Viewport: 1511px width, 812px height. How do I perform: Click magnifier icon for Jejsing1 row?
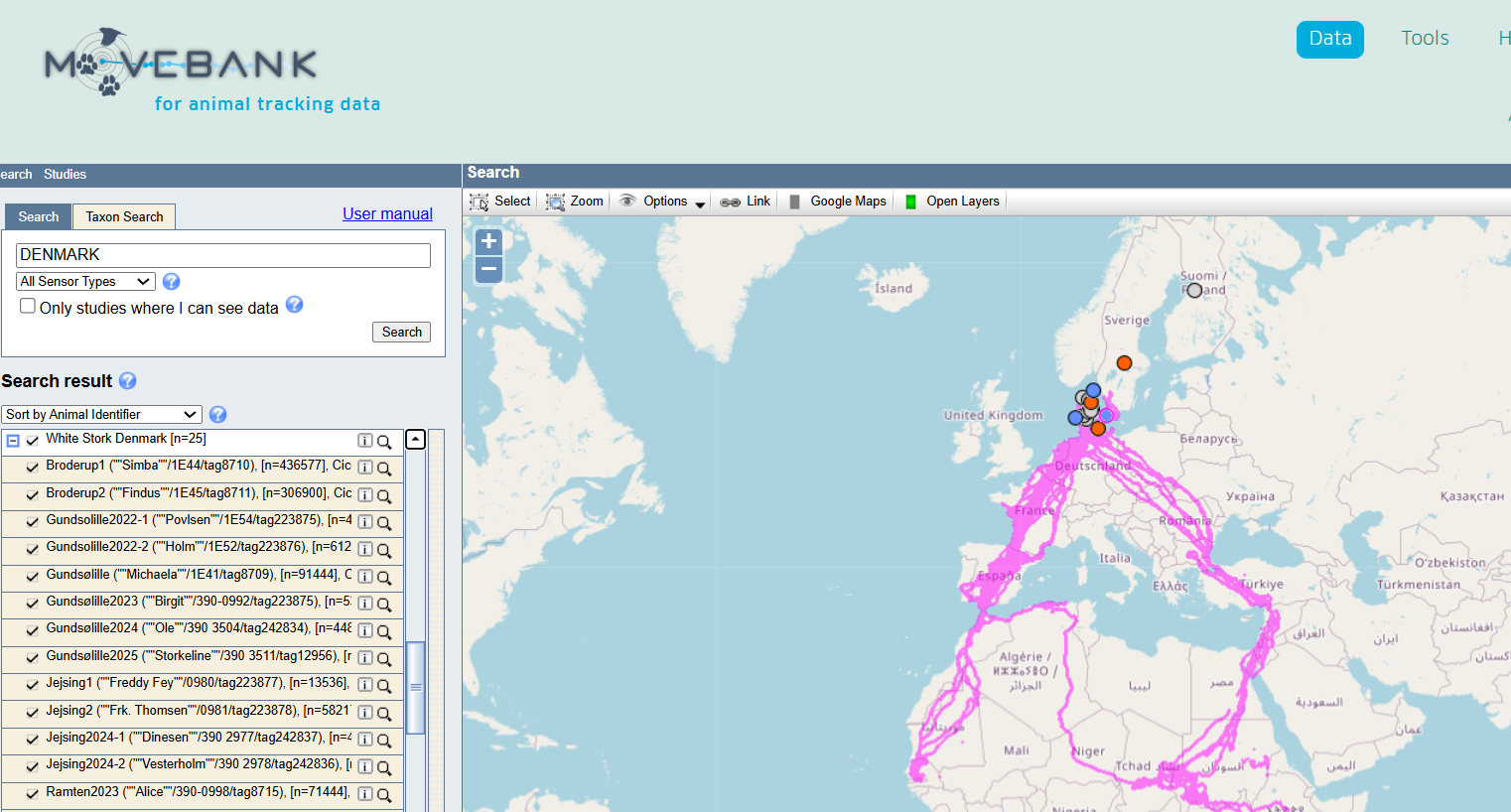384,686
